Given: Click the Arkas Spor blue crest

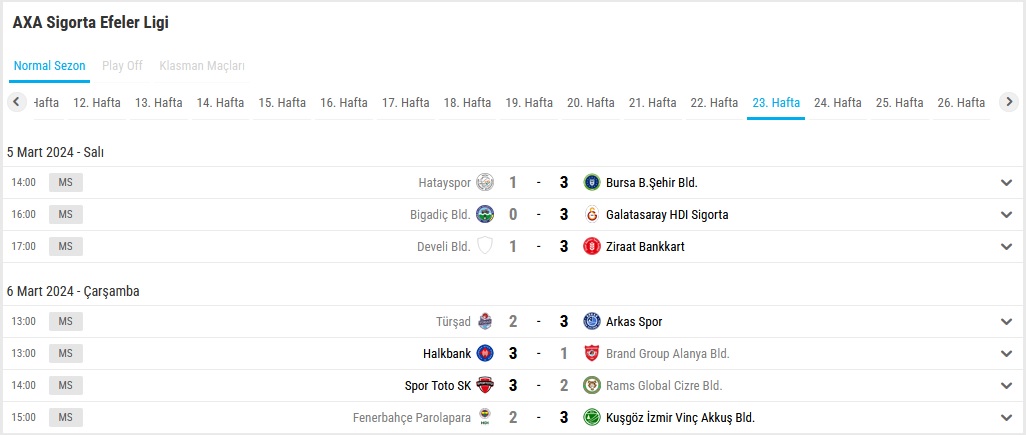Looking at the screenshot, I should 592,321.
